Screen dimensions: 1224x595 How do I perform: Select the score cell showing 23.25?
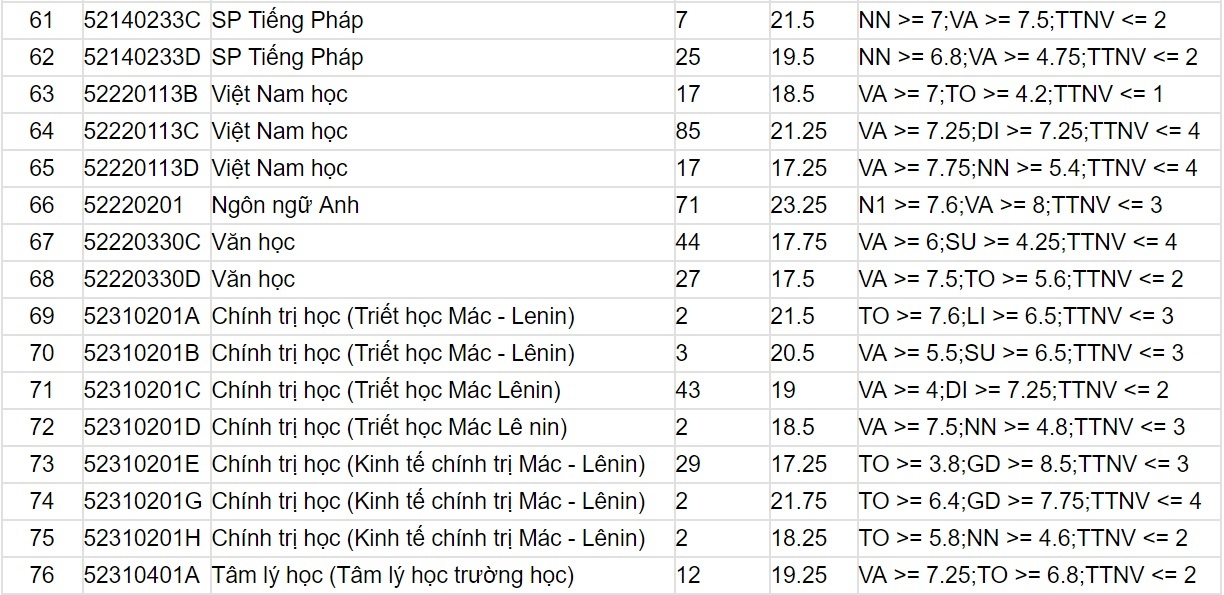pyautogui.click(x=799, y=205)
